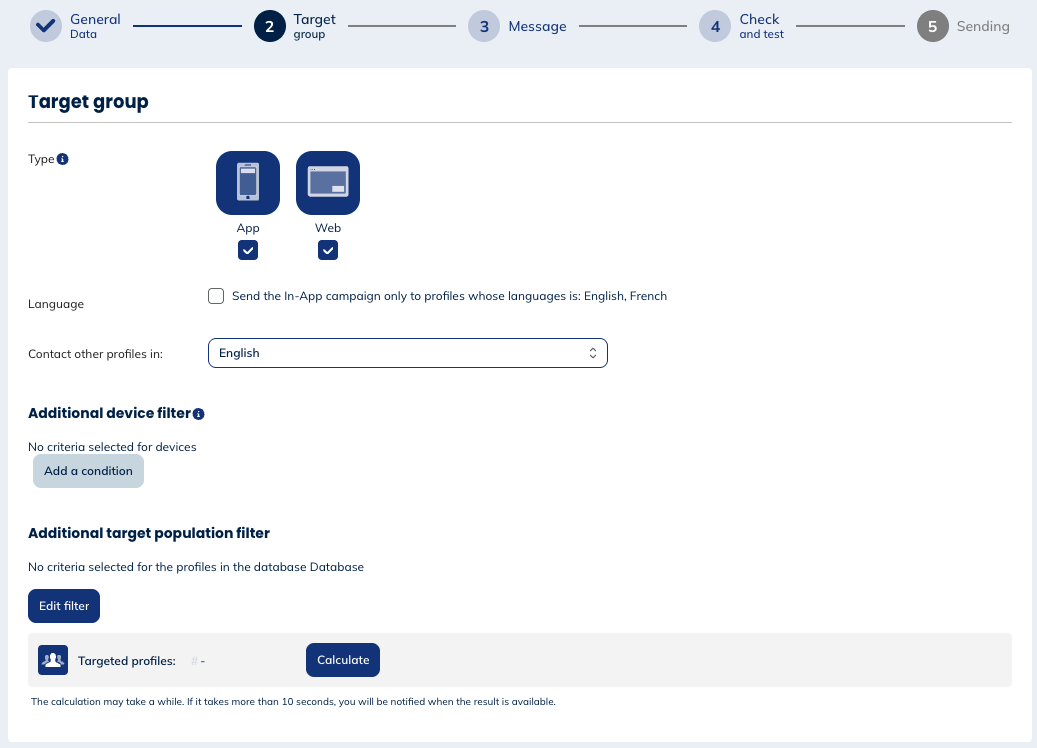
Task: Click Calculate to count targeted profiles
Action: point(343,660)
